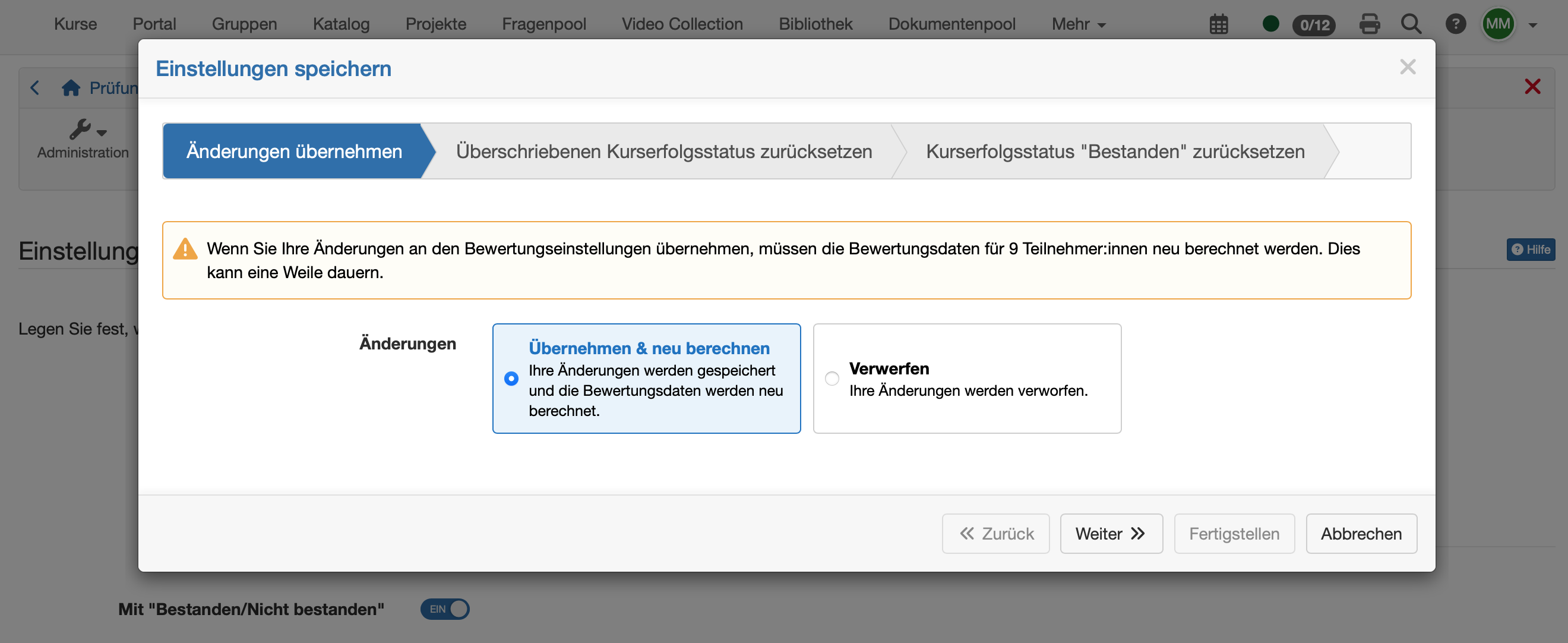Open the search magnifier icon
This screenshot has height=643, width=1568.
click(x=1411, y=24)
